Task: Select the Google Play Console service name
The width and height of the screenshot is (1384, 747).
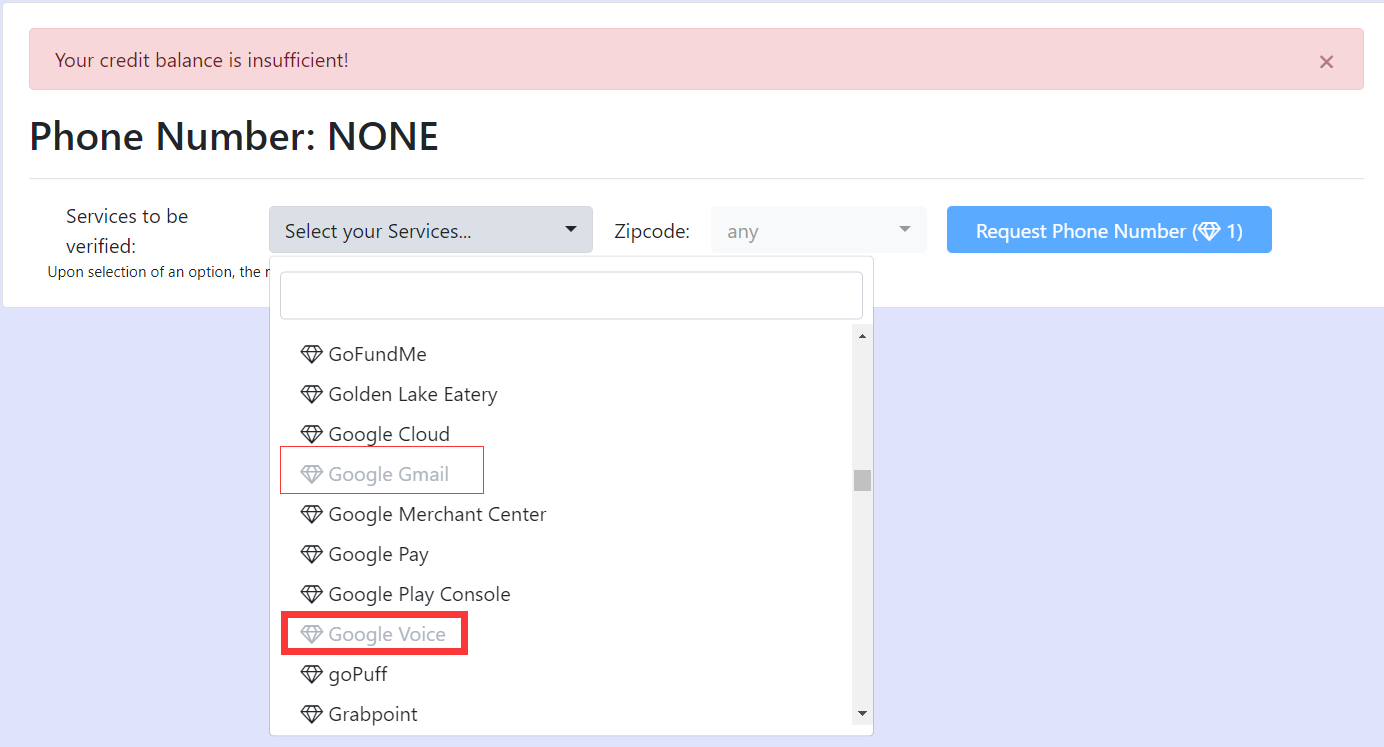Action: click(x=419, y=594)
